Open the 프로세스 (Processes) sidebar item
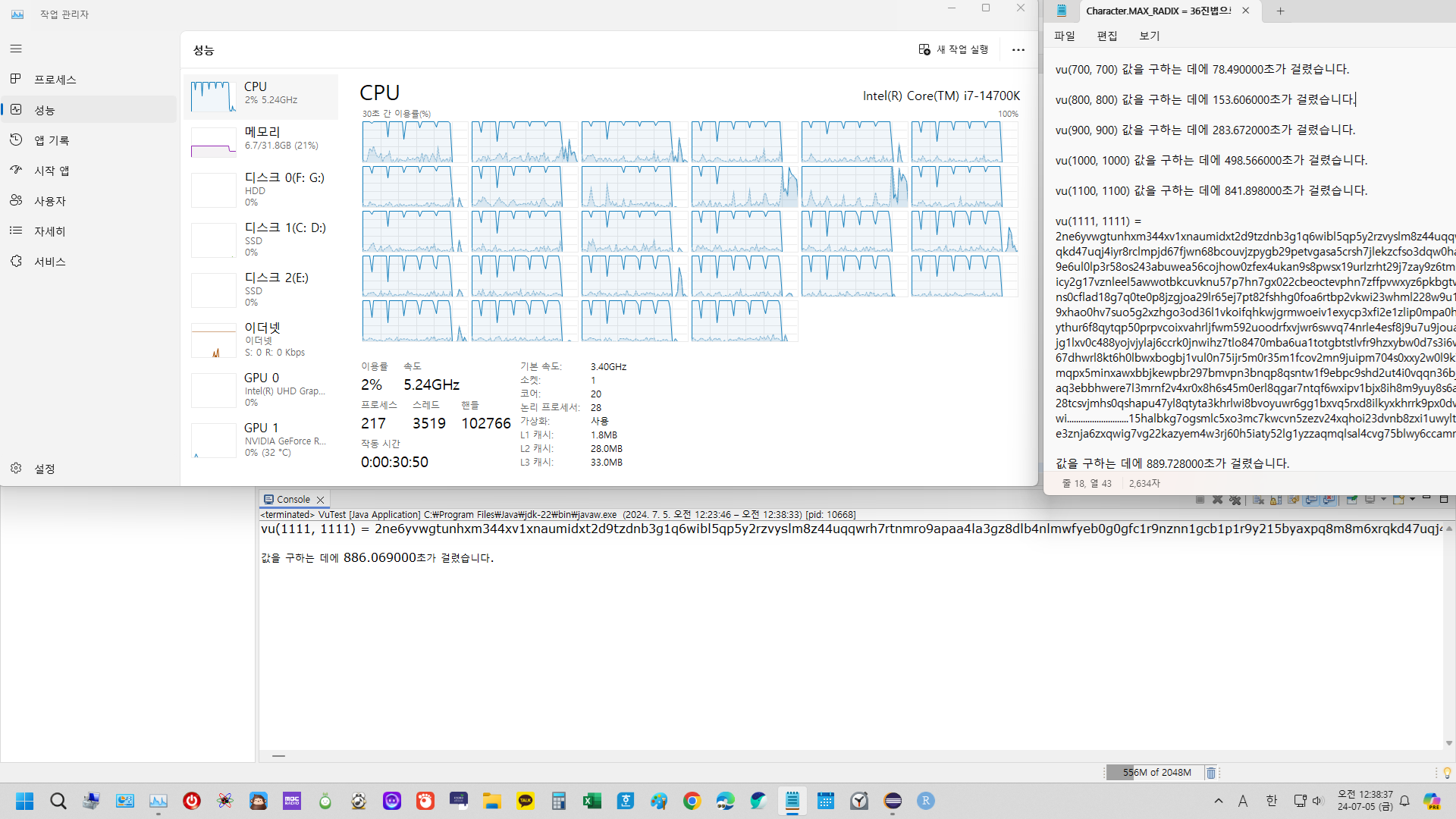Image resolution: width=1456 pixels, height=819 pixels. point(55,80)
